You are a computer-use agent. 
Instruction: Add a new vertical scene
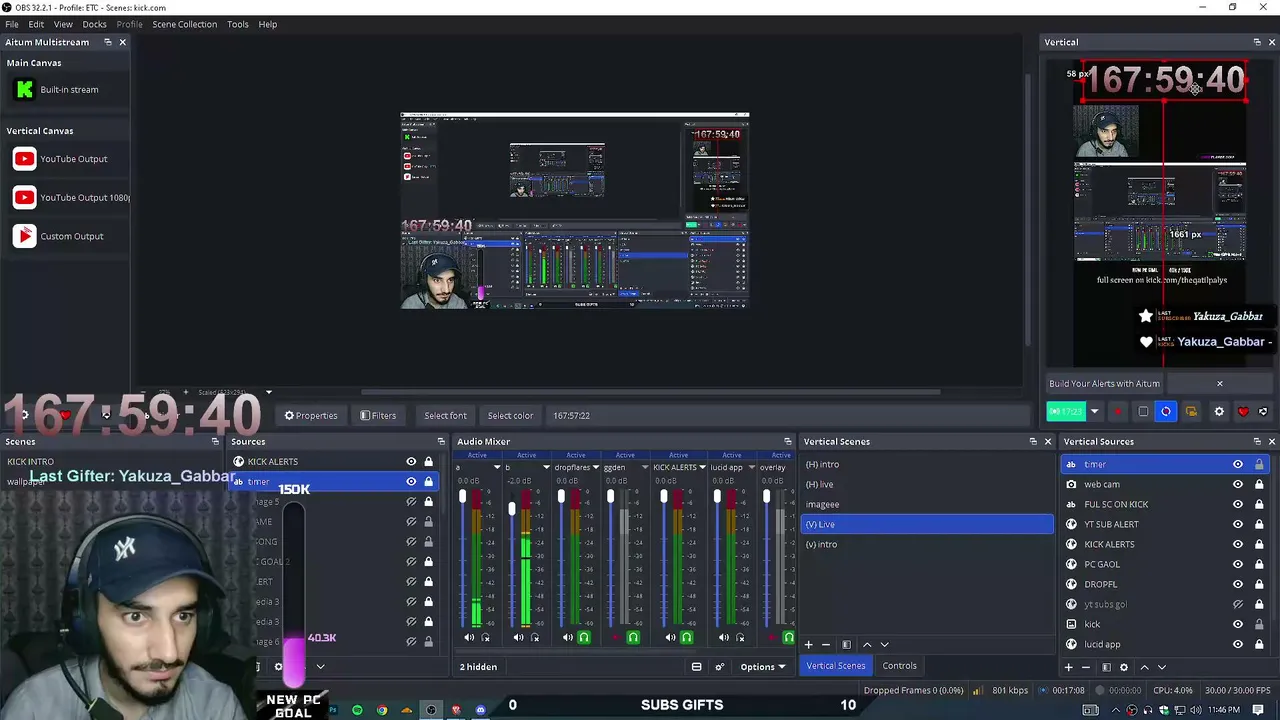pyautogui.click(x=809, y=645)
